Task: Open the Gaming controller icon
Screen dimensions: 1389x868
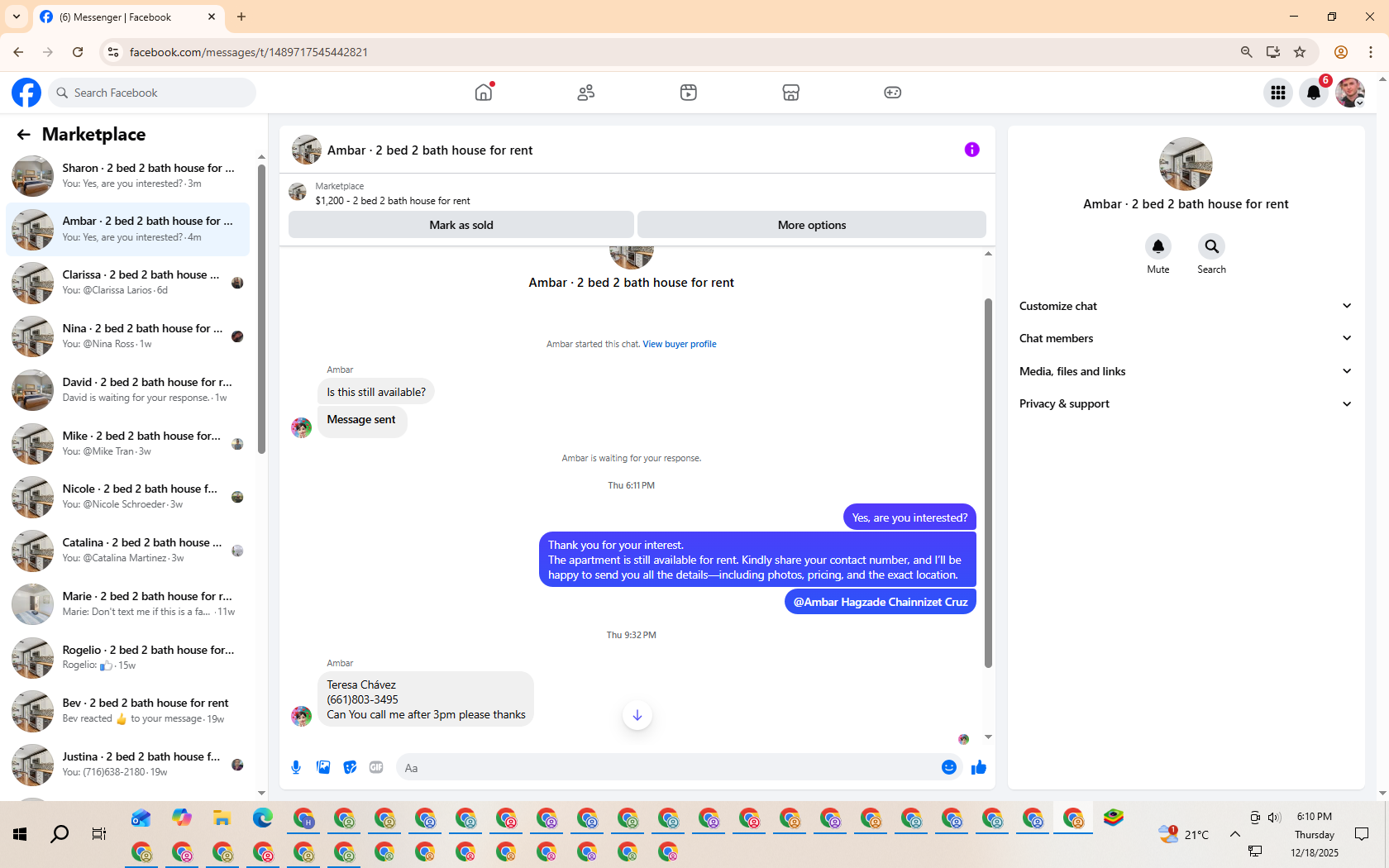Action: click(x=893, y=93)
